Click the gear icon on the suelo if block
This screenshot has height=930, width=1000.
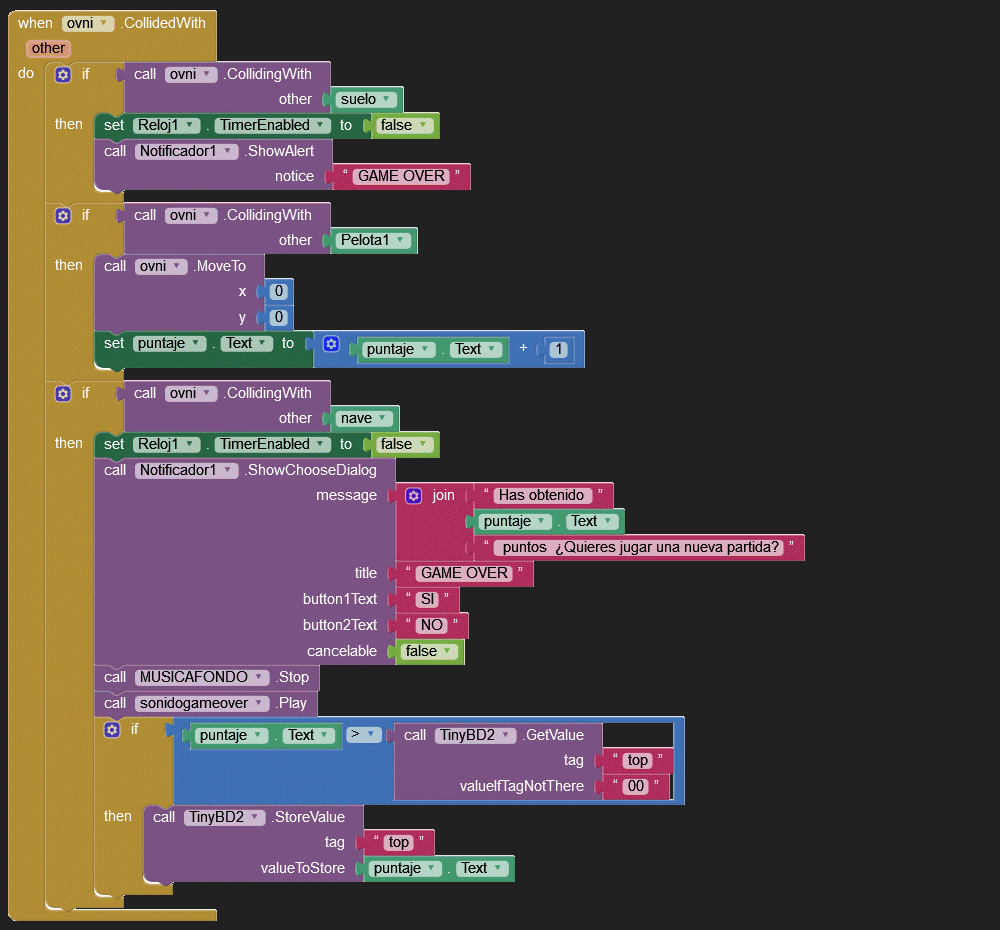pyautogui.click(x=63, y=74)
